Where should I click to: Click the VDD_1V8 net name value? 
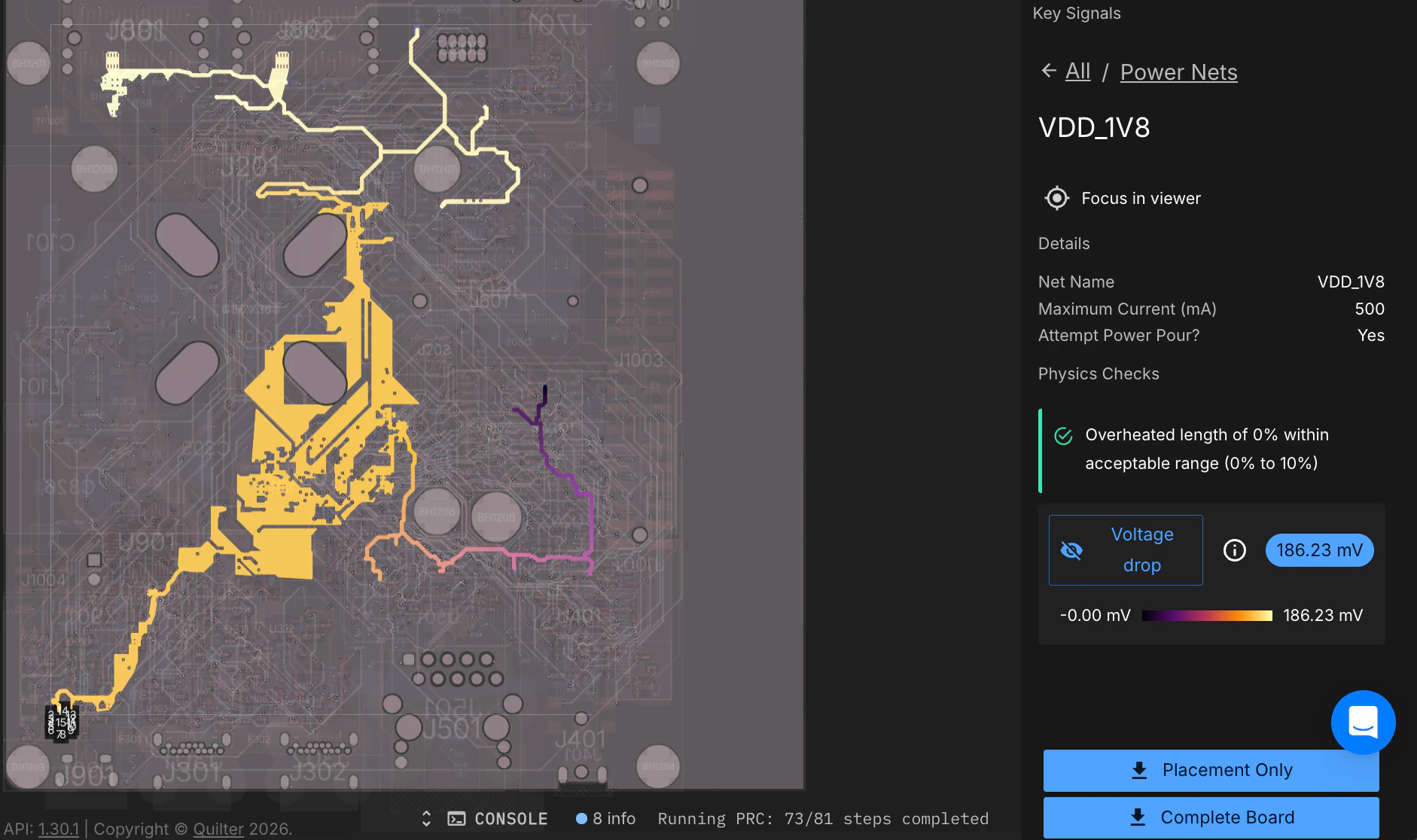1351,282
